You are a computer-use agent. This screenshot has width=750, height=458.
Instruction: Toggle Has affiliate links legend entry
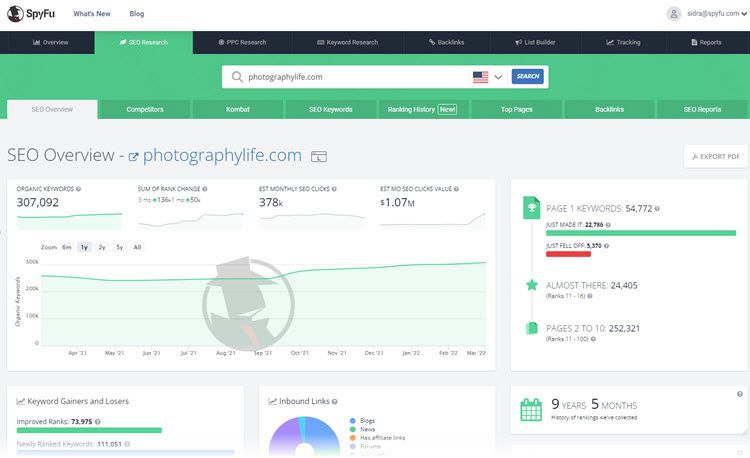point(377,438)
